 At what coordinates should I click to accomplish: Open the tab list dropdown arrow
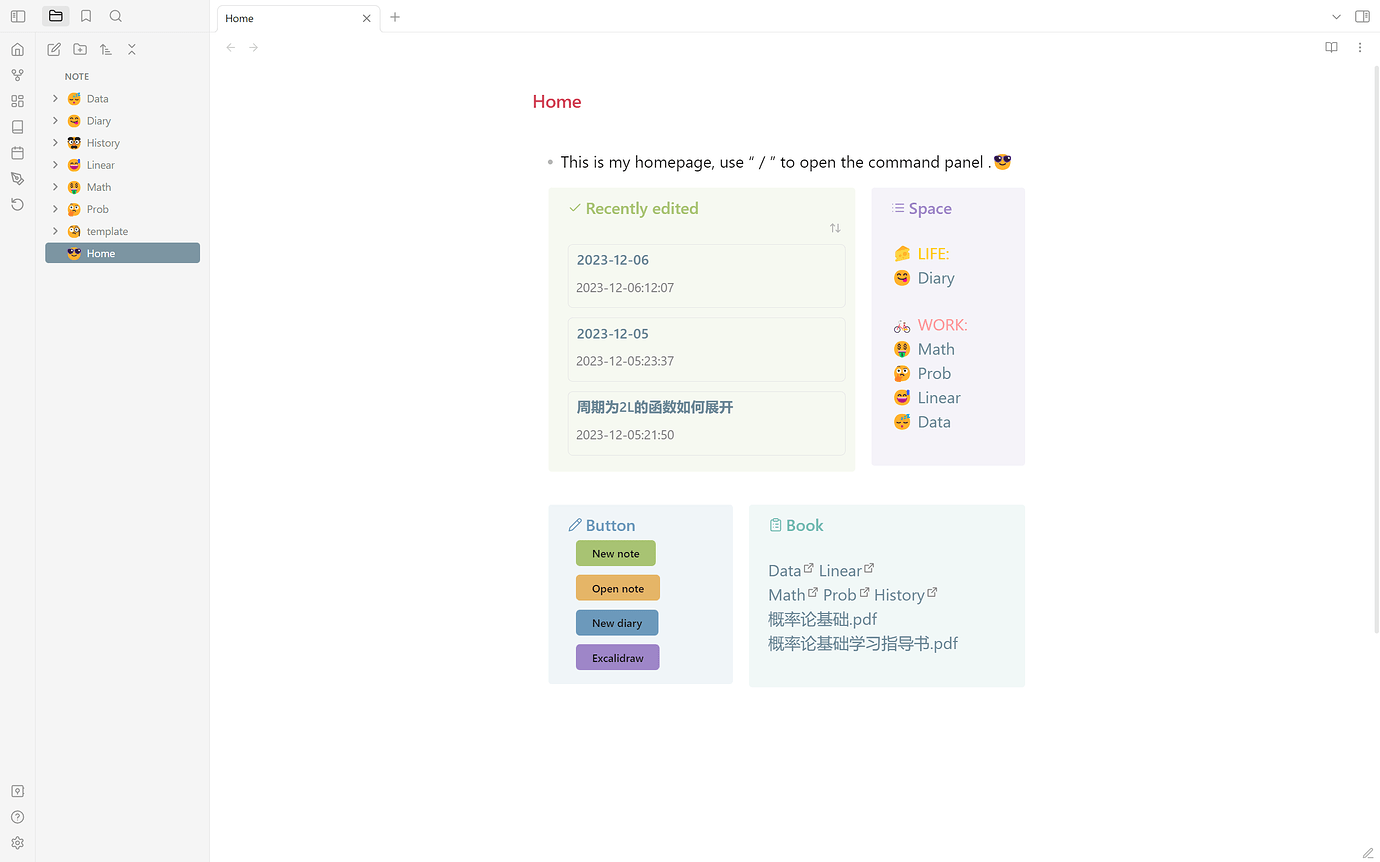coord(1336,17)
